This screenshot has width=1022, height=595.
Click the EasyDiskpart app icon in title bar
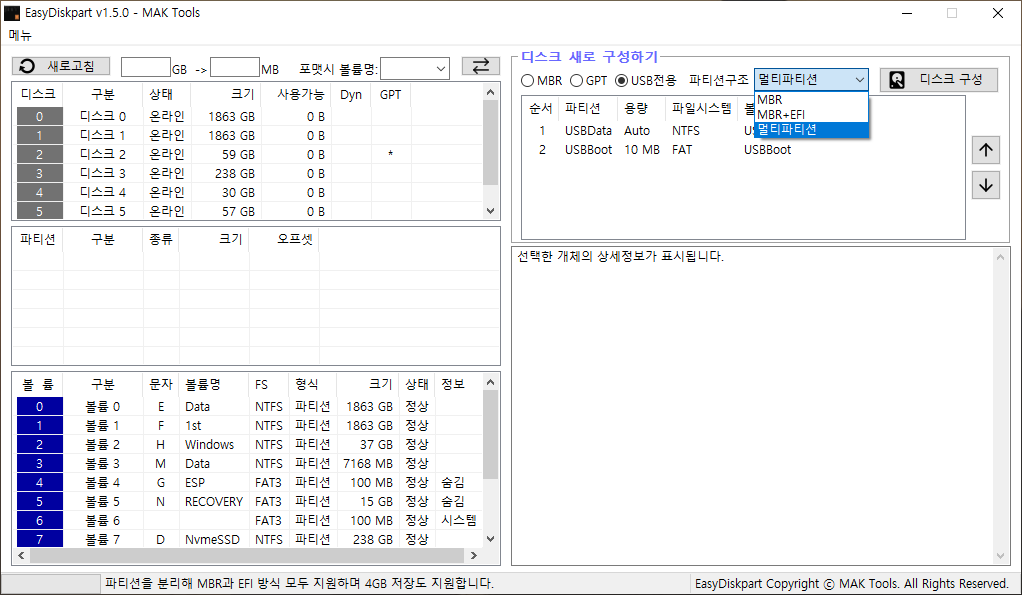click(x=12, y=12)
